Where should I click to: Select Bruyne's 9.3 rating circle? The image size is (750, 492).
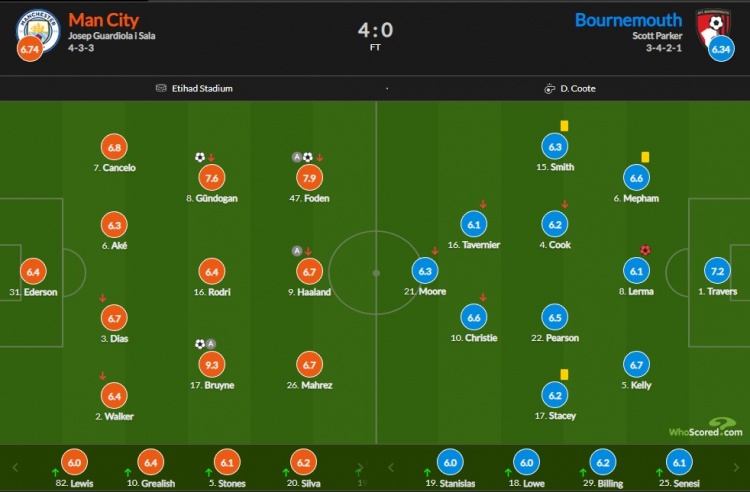211,365
